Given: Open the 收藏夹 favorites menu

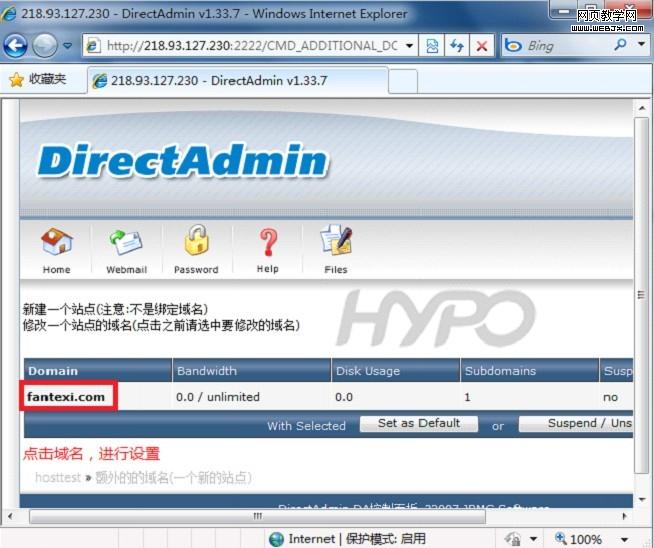Looking at the screenshot, I should [38, 79].
